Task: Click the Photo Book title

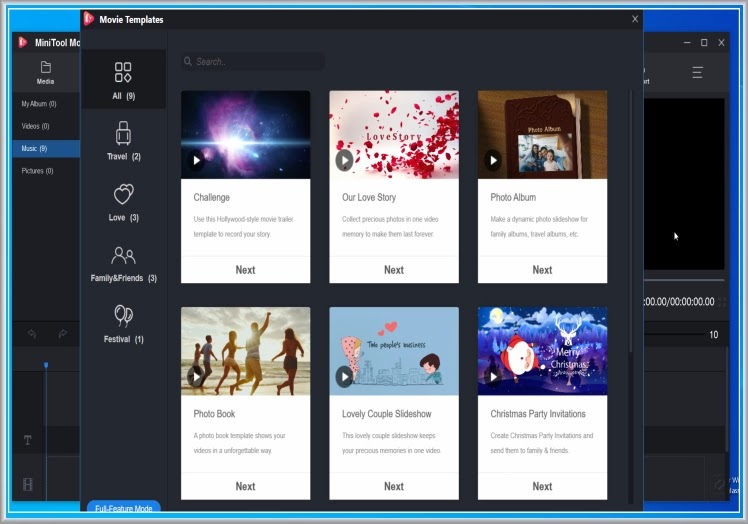Action: pos(214,414)
